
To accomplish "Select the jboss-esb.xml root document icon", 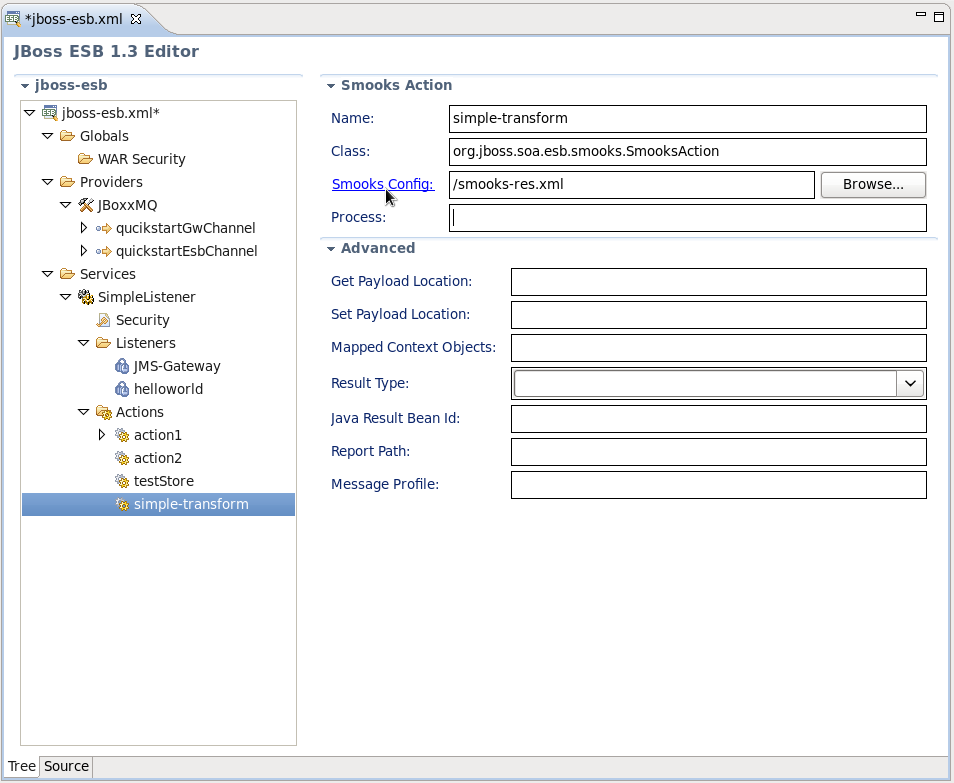I will (x=49, y=112).
